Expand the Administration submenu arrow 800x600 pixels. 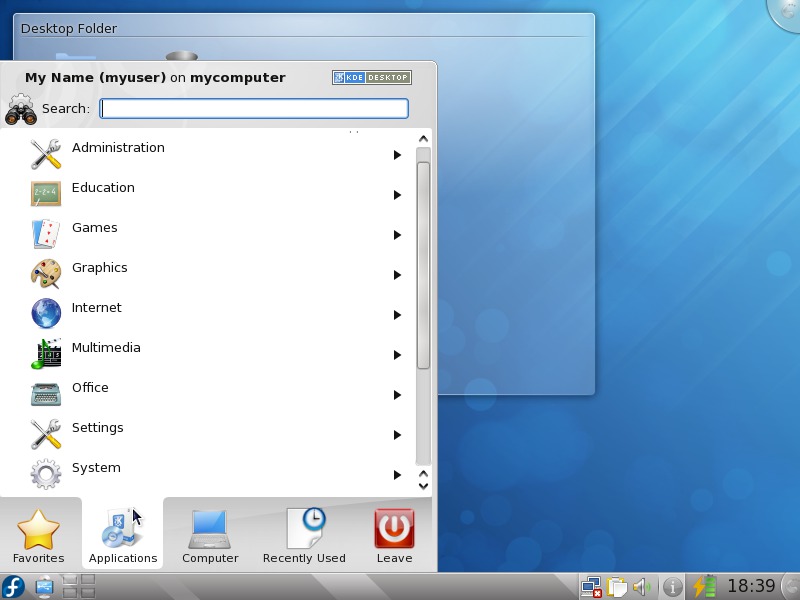point(397,155)
